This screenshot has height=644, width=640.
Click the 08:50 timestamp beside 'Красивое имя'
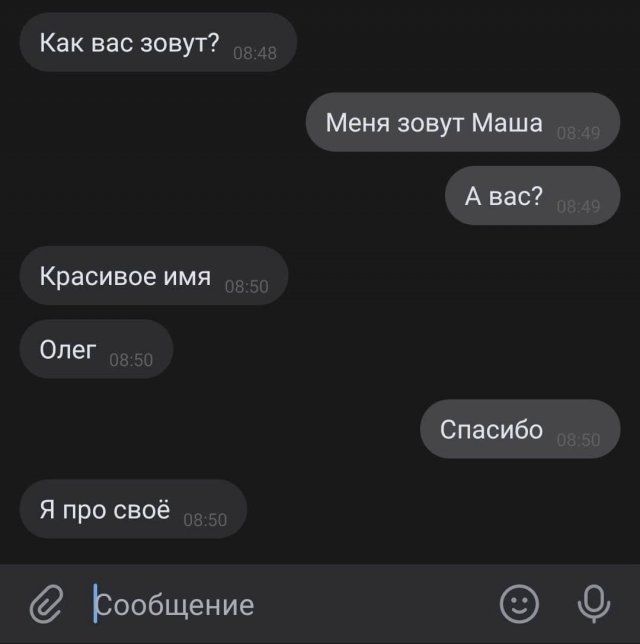click(x=246, y=287)
